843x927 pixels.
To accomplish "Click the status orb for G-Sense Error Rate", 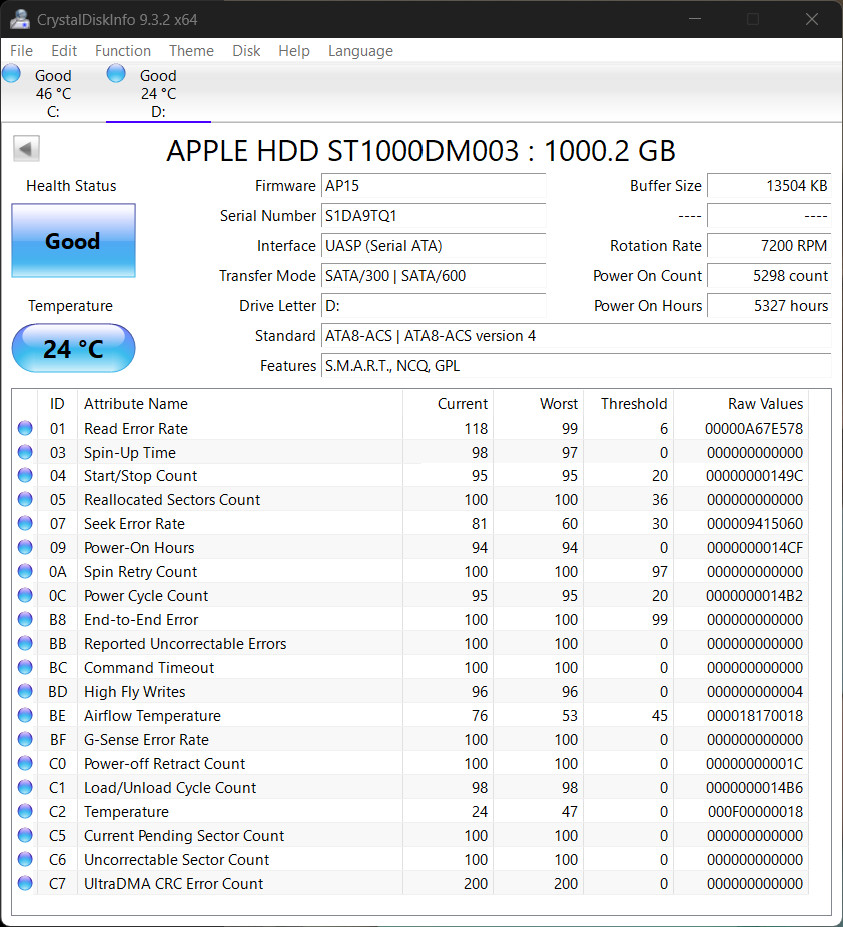I will click(x=25, y=739).
